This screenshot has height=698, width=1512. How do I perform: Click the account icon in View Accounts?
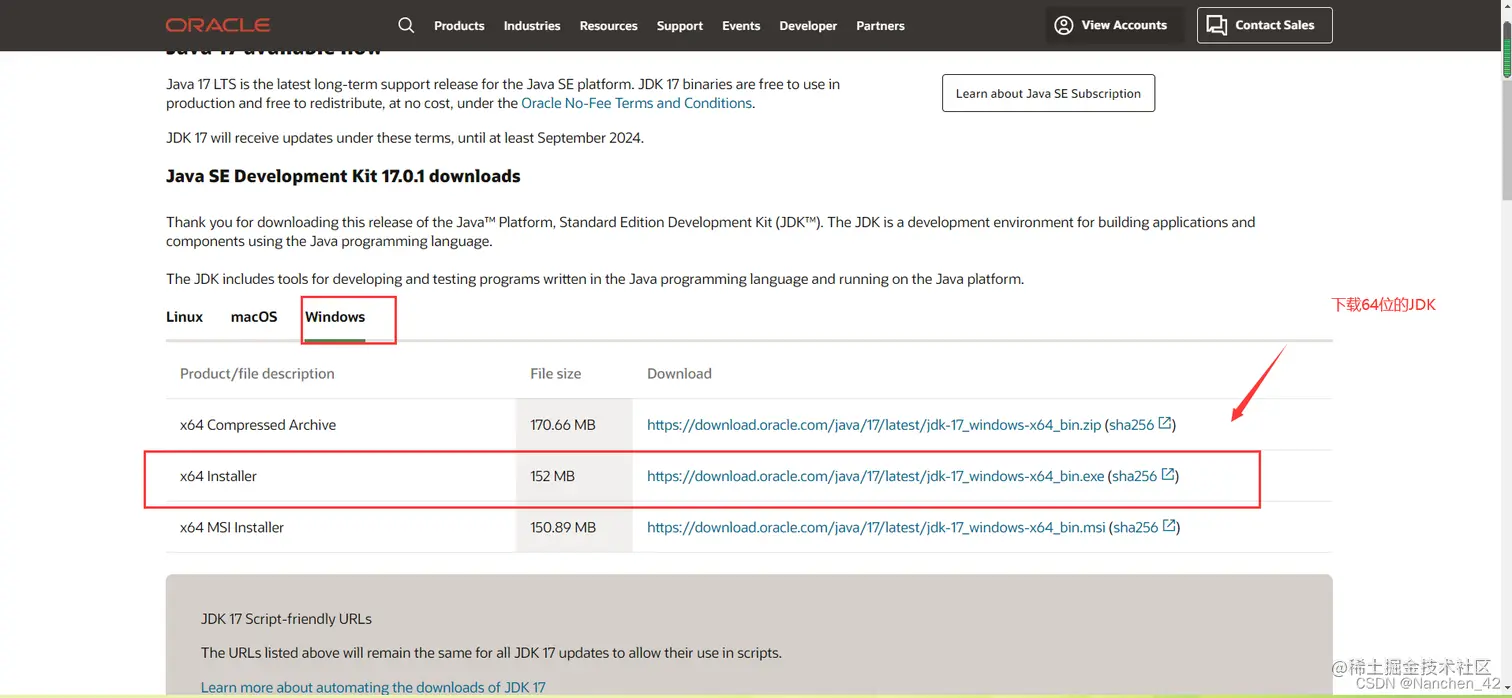click(x=1064, y=25)
